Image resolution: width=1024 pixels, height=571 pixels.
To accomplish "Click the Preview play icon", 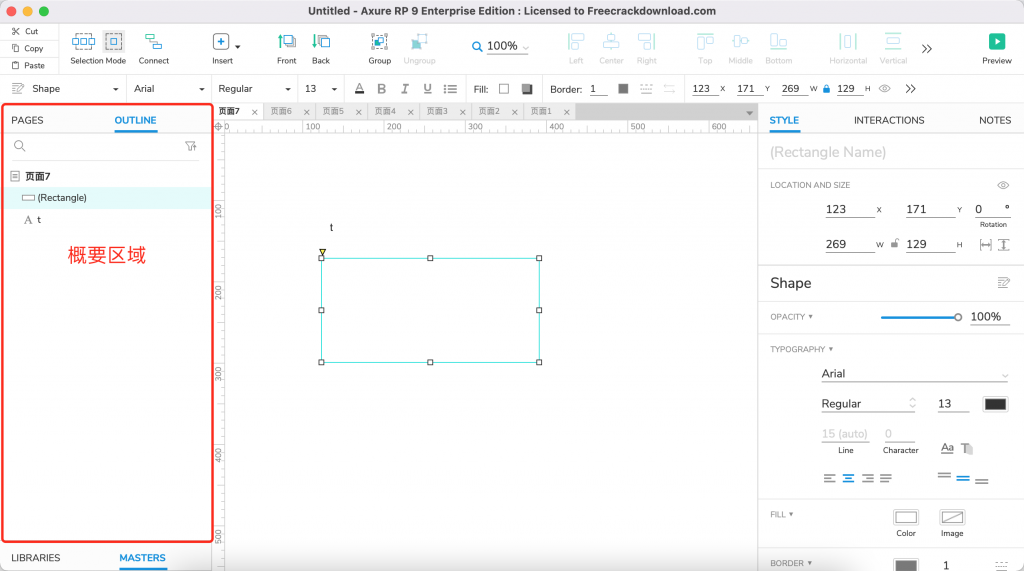I will click(x=996, y=42).
